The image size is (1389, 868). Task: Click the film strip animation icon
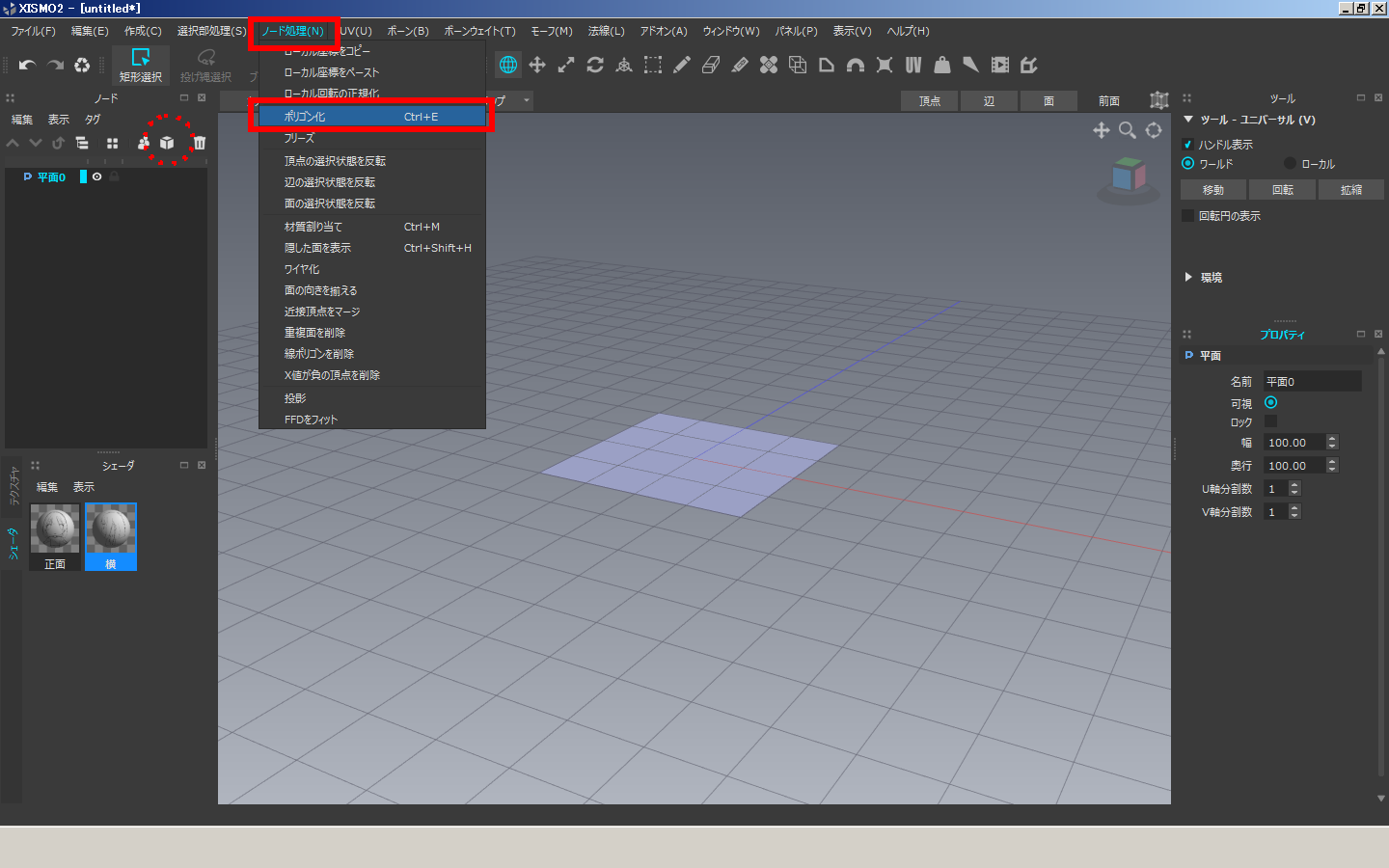(1000, 65)
